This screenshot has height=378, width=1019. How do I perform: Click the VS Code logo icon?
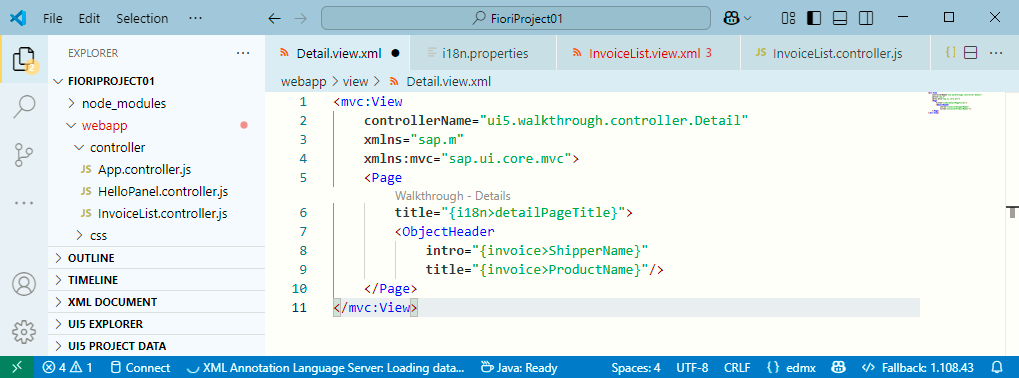[18, 18]
